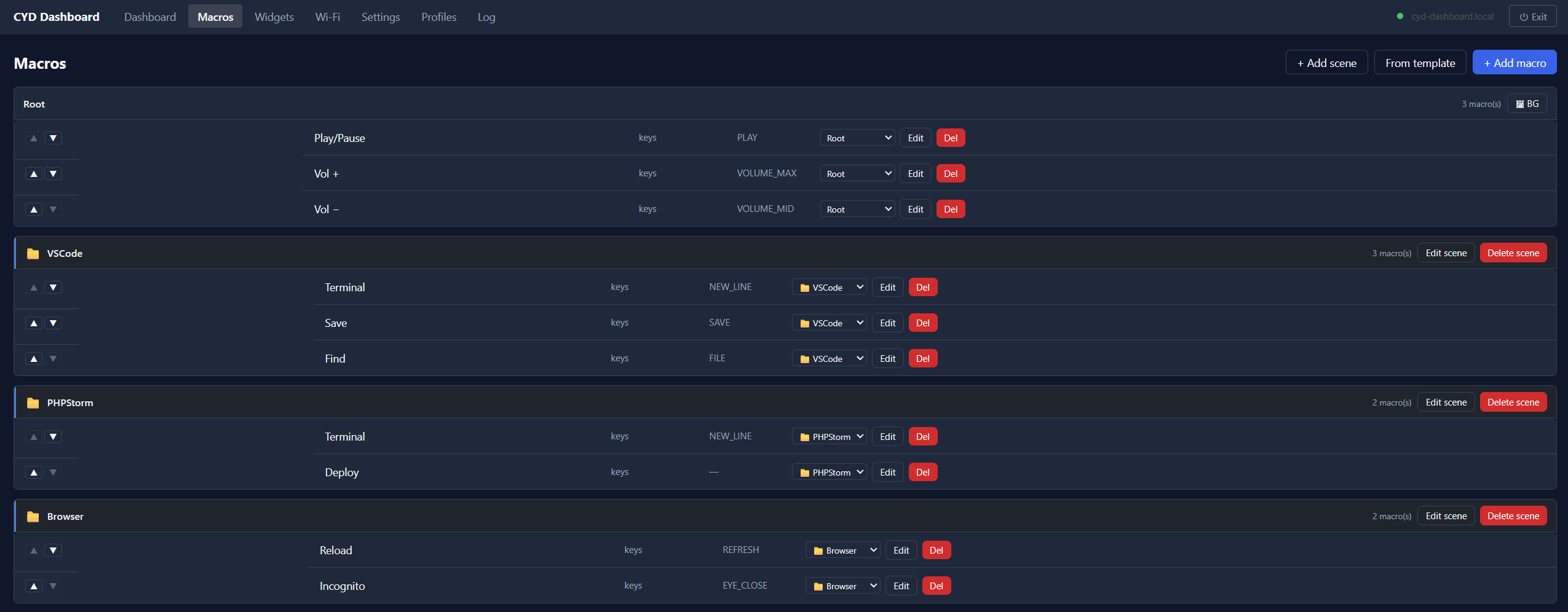This screenshot has height=612, width=1568.
Task: Delete the Browser scene
Action: click(1513, 516)
